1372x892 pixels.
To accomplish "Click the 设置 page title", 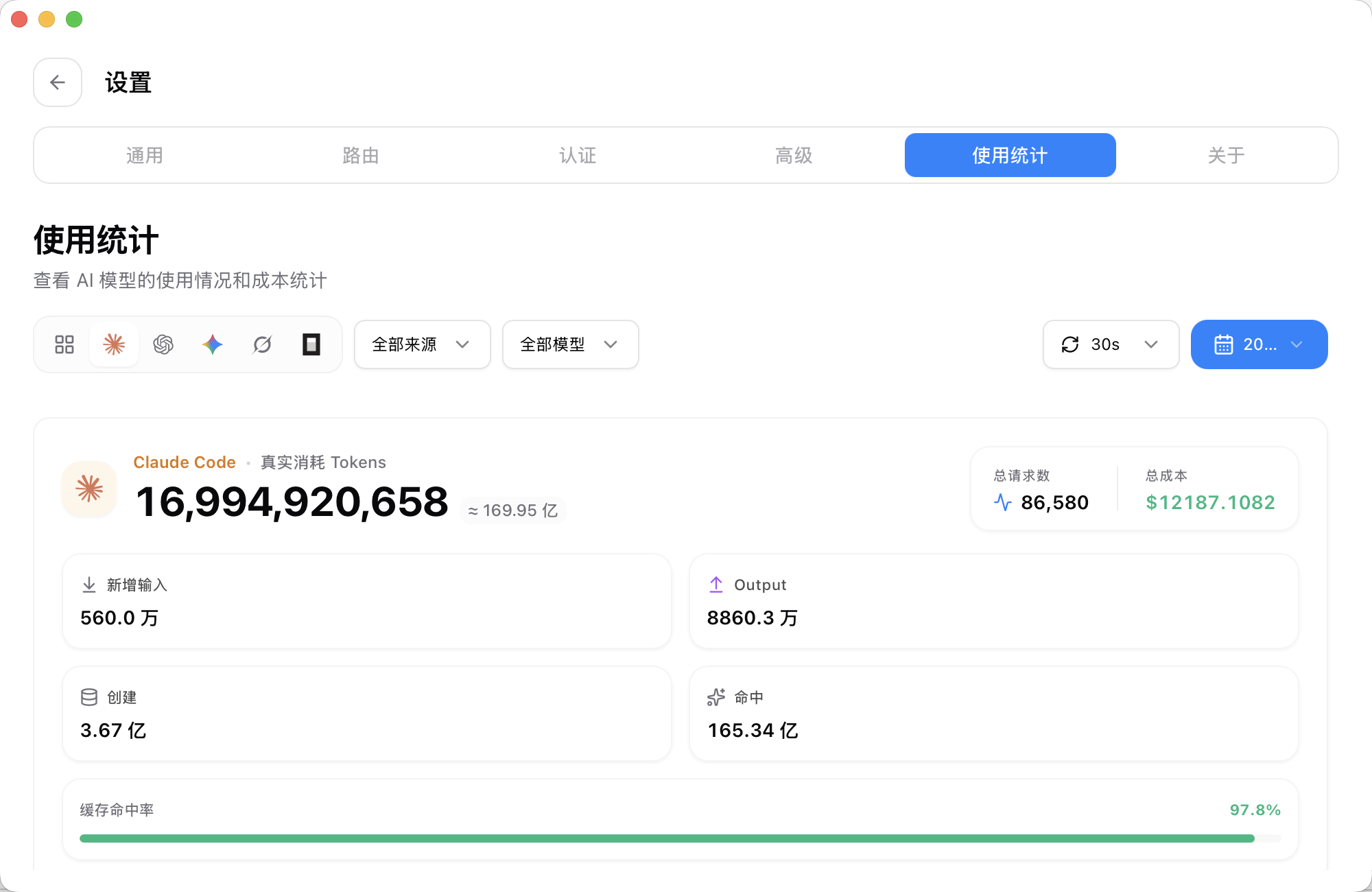I will [128, 83].
